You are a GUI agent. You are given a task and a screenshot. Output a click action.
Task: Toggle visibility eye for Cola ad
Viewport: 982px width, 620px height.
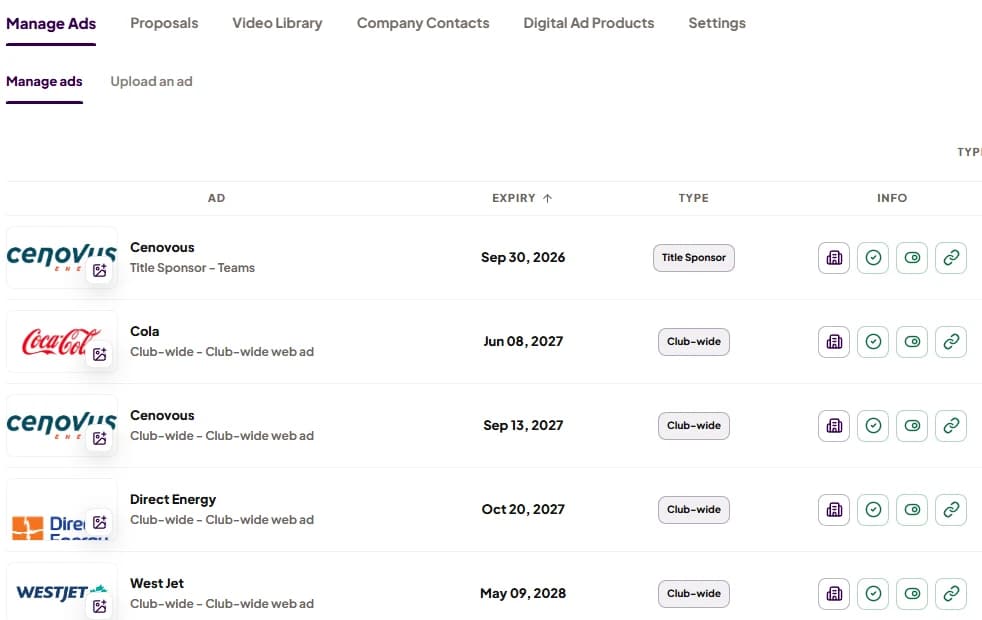[912, 342]
